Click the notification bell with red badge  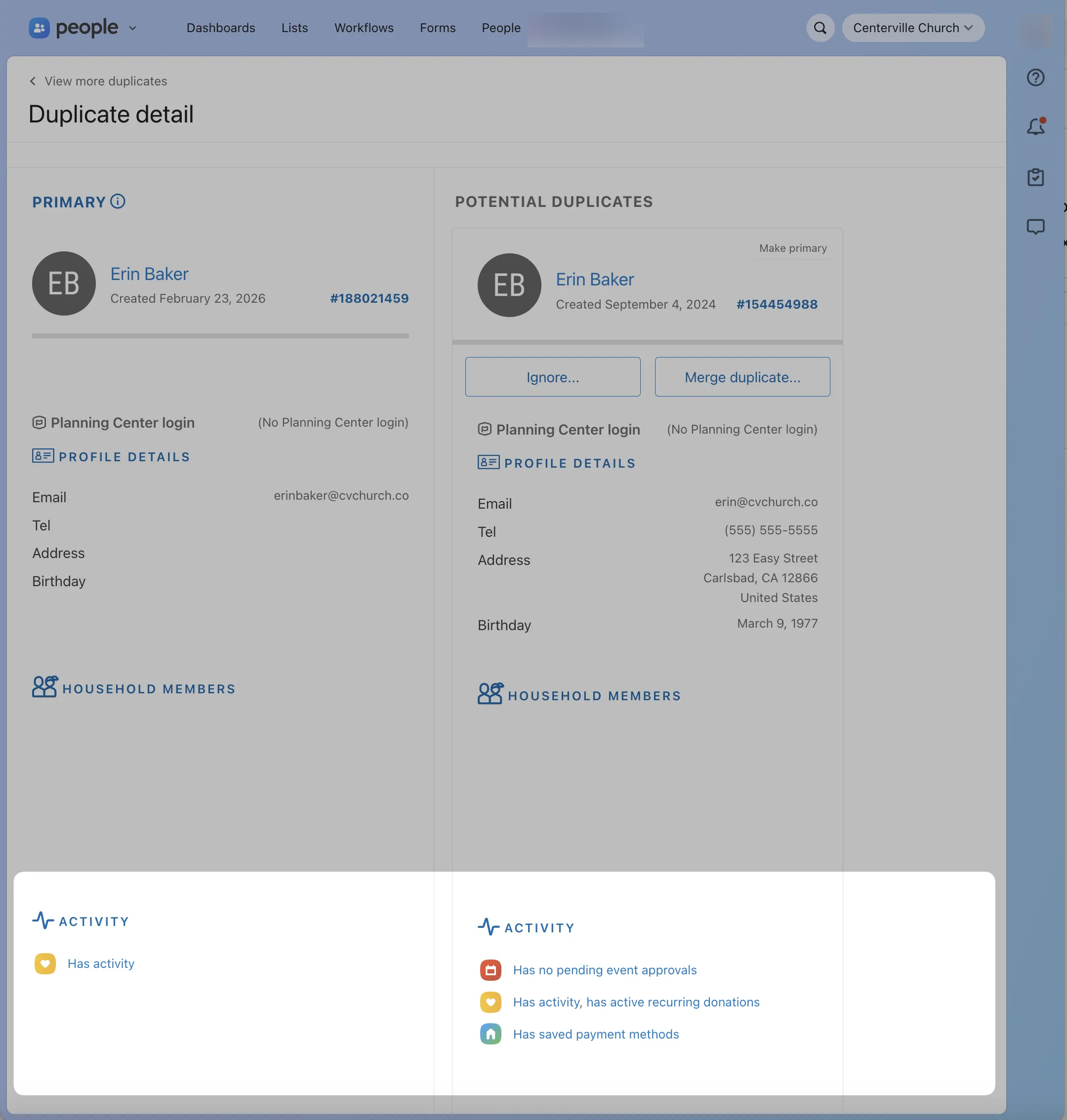coord(1036,127)
